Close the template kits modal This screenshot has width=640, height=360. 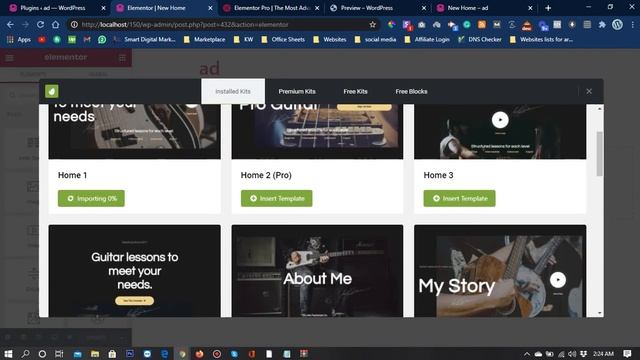tap(589, 91)
